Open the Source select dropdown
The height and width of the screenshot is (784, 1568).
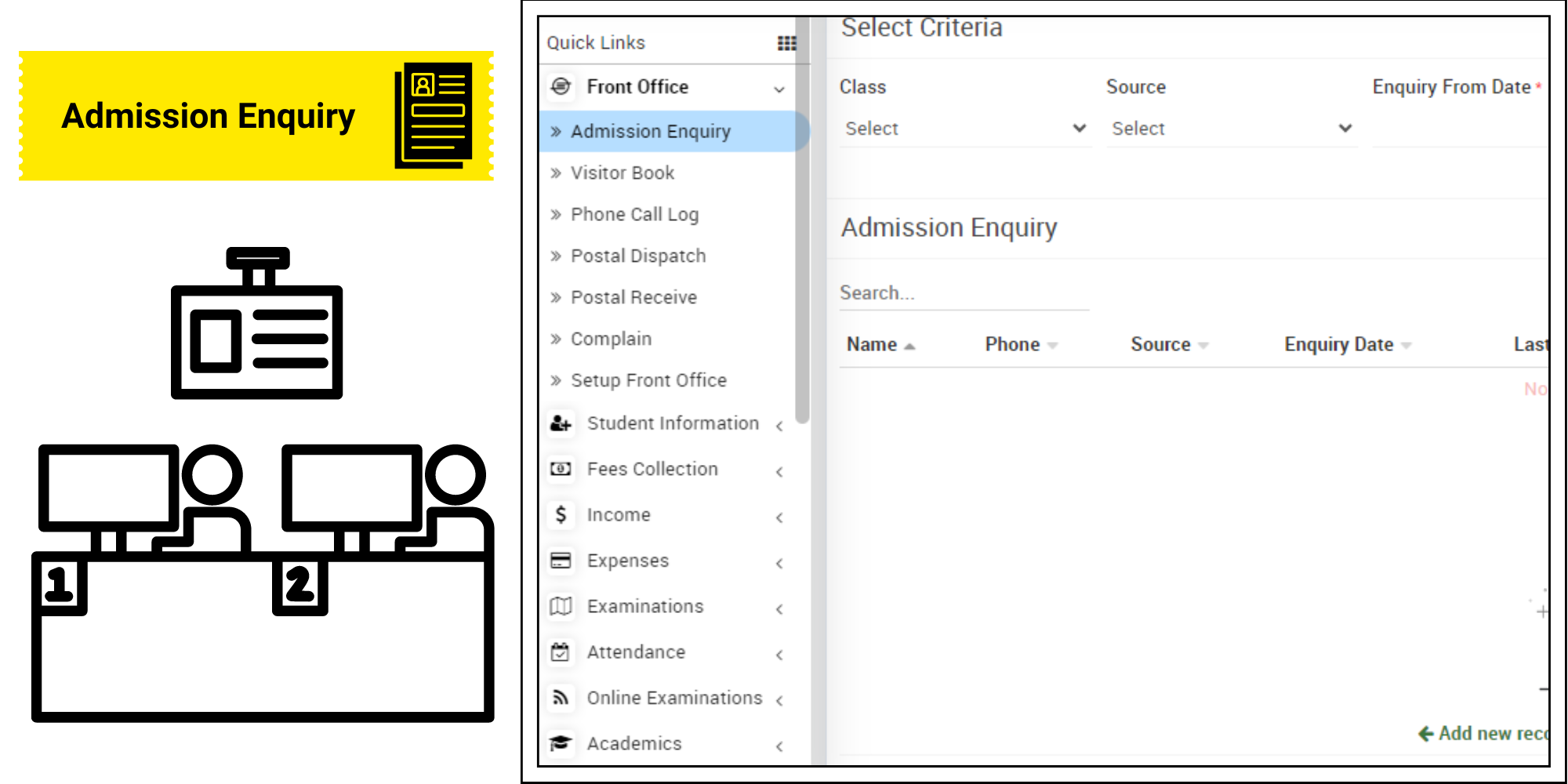point(1231,129)
